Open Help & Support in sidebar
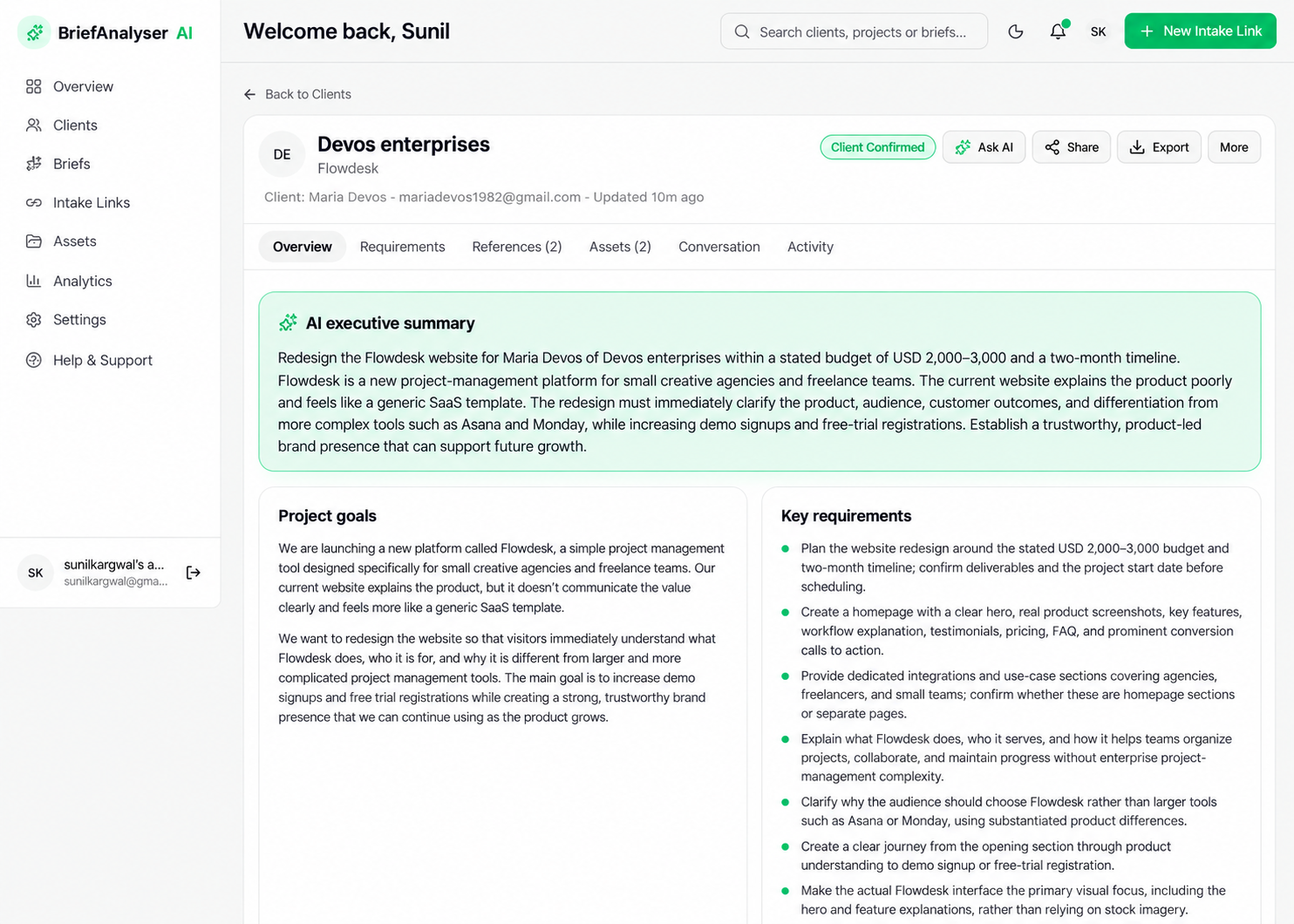The image size is (1294, 924). (110, 360)
